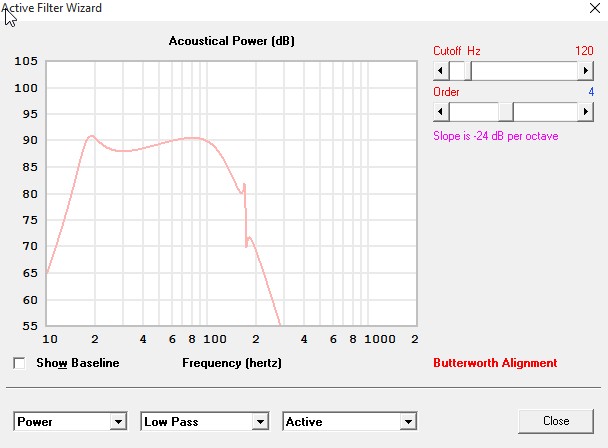
Task: Click the Order slider thumb
Action: [x=506, y=112]
